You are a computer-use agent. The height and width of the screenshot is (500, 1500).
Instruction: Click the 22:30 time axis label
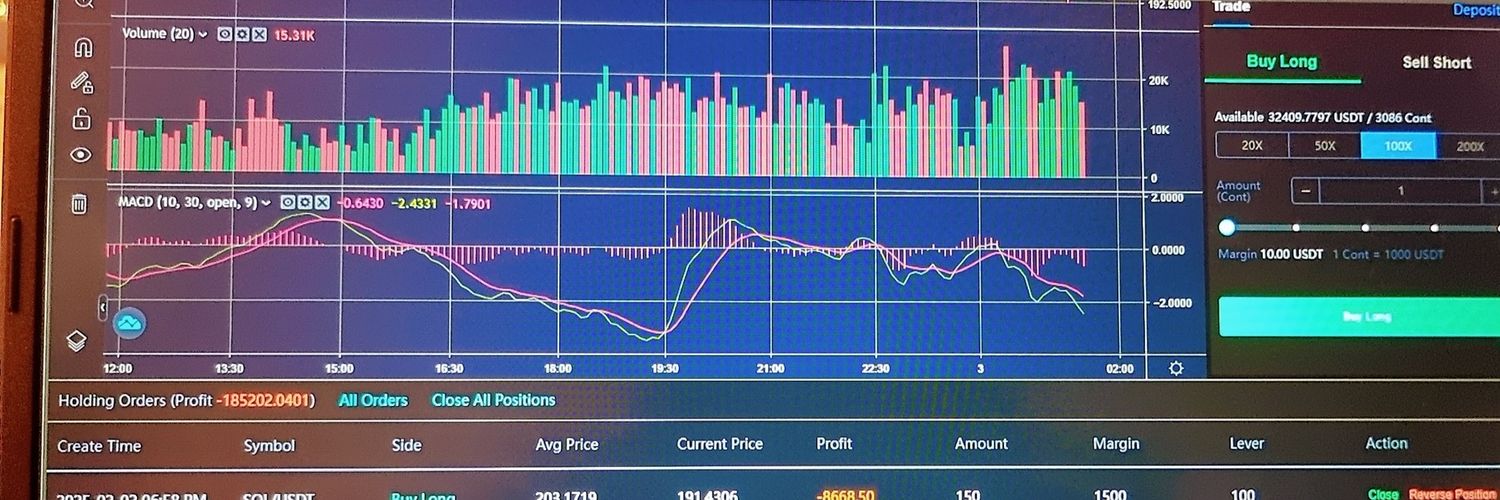[x=875, y=368]
